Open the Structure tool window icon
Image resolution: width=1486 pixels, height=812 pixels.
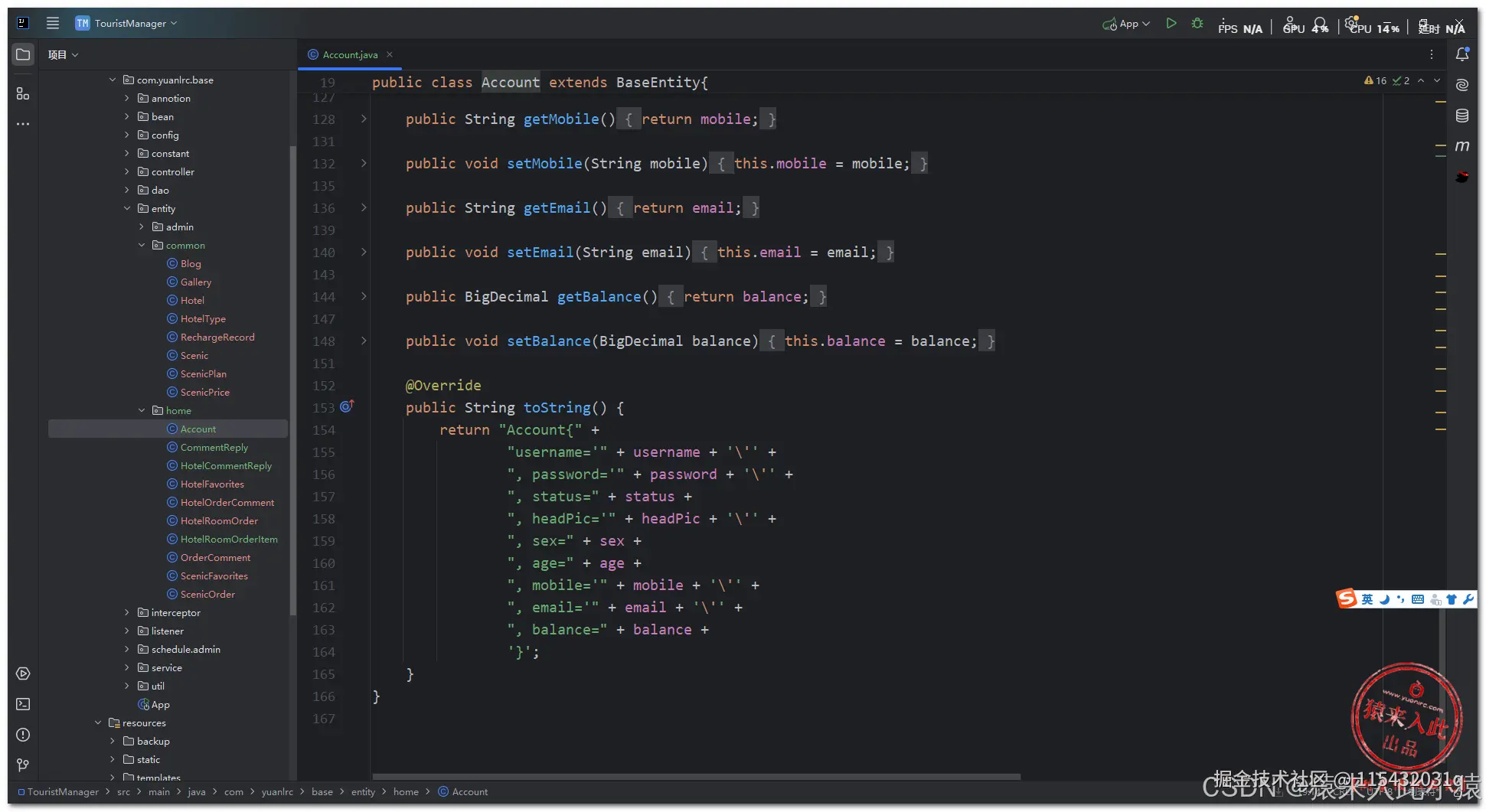(x=23, y=93)
